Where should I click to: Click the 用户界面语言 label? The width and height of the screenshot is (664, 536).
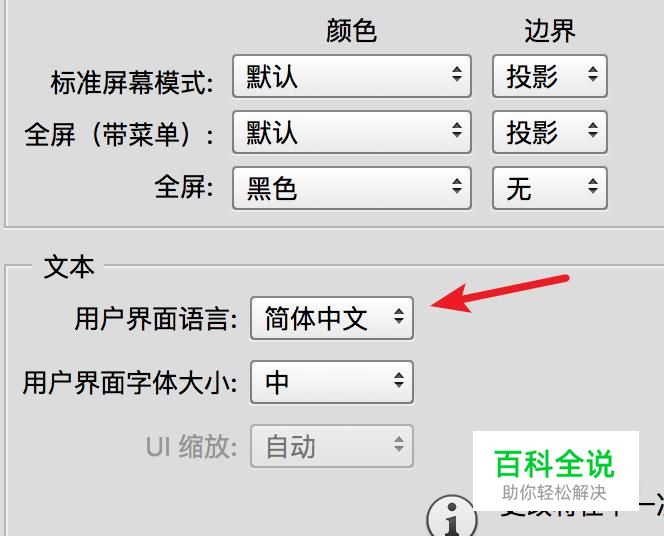(156, 319)
